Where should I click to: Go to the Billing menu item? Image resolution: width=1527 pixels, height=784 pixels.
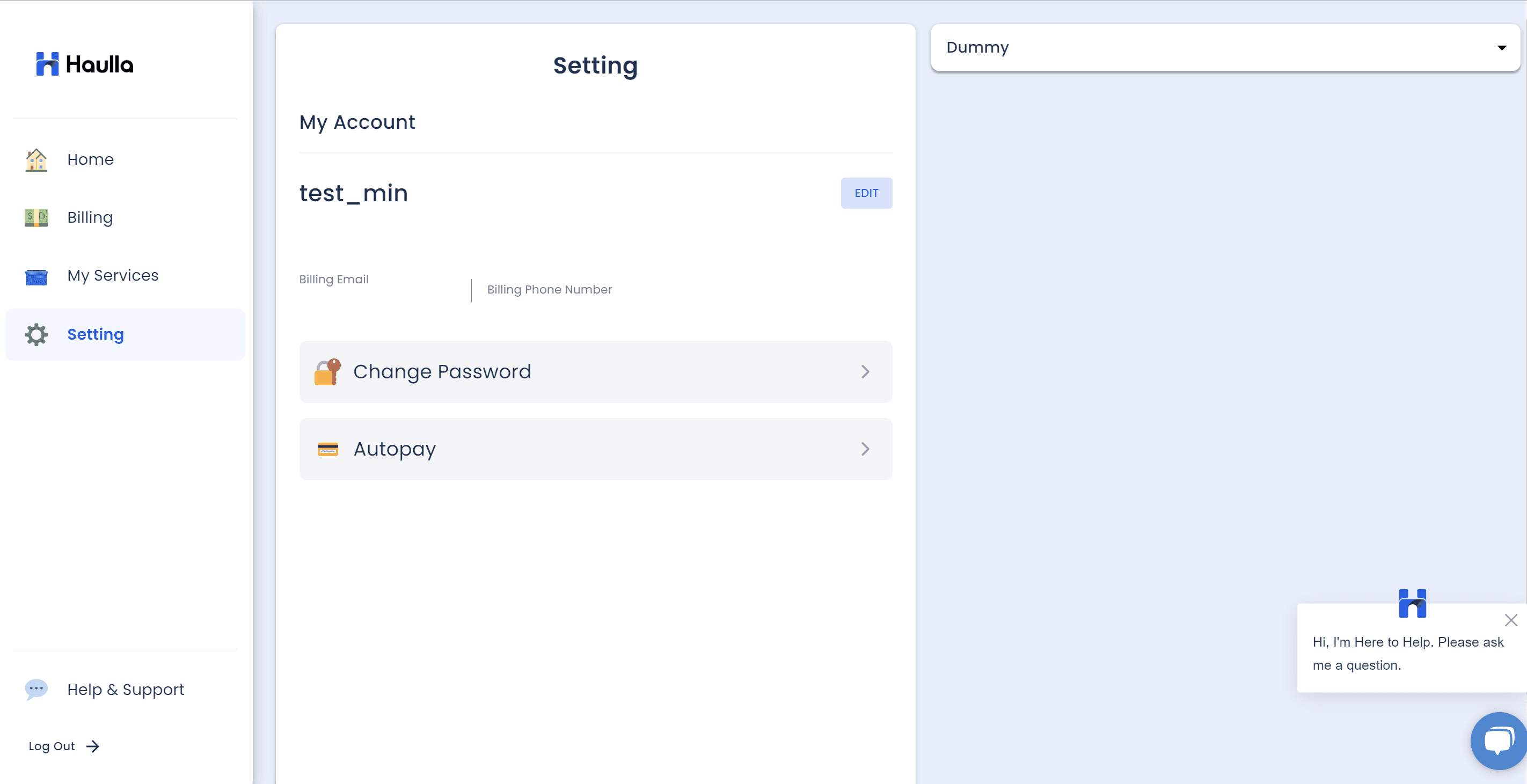tap(90, 217)
